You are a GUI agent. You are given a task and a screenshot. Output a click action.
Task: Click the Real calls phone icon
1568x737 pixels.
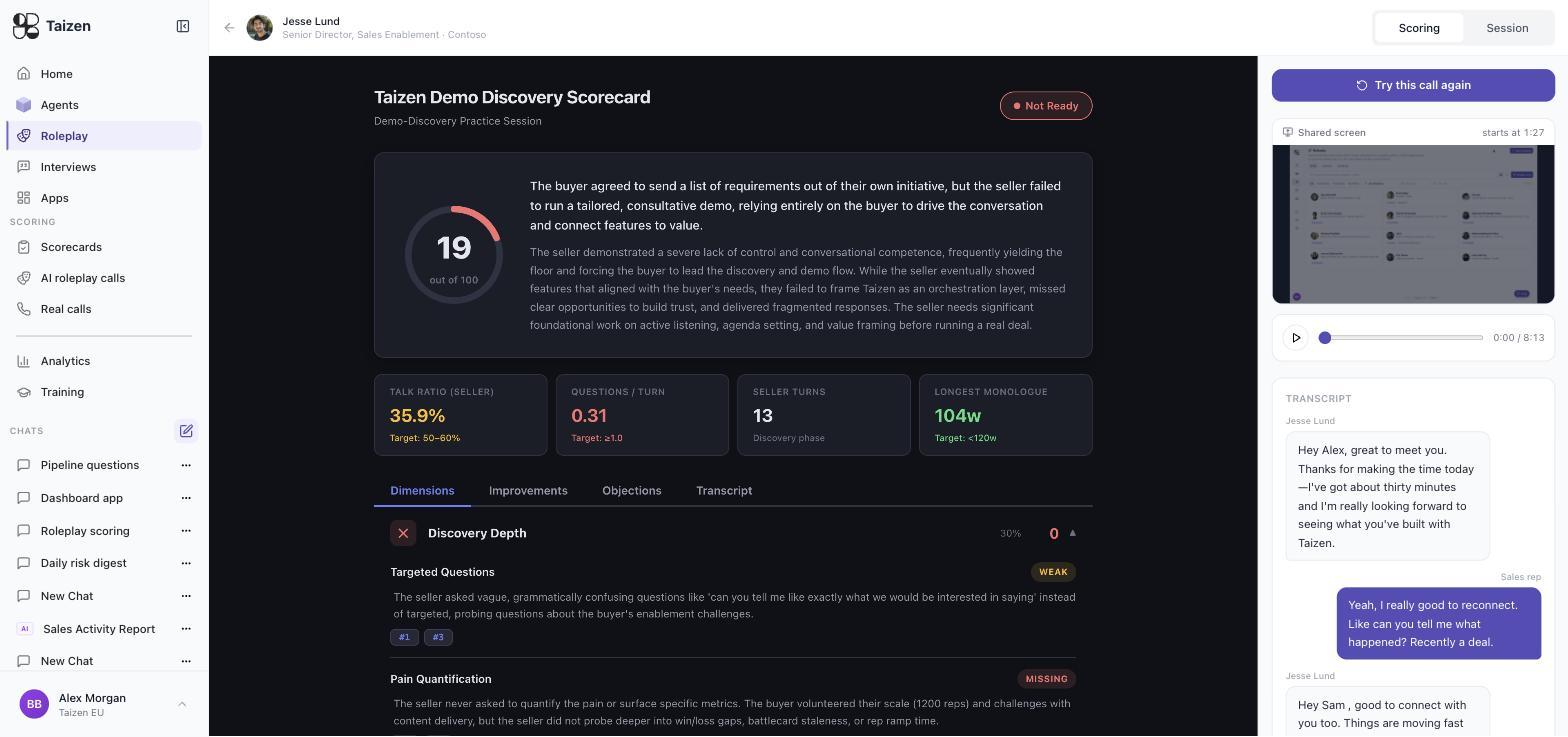pos(24,309)
